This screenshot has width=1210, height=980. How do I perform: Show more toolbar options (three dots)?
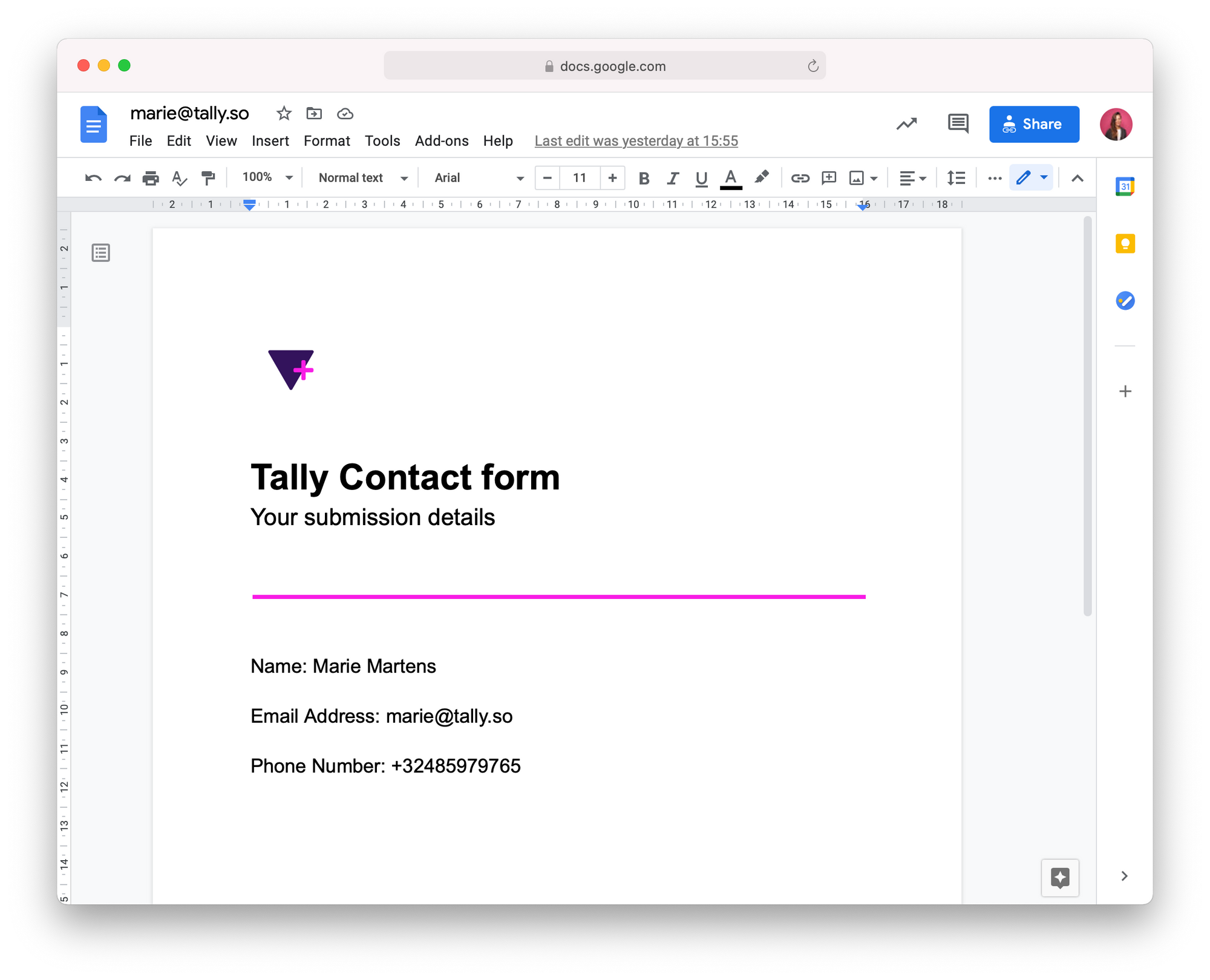coord(995,178)
